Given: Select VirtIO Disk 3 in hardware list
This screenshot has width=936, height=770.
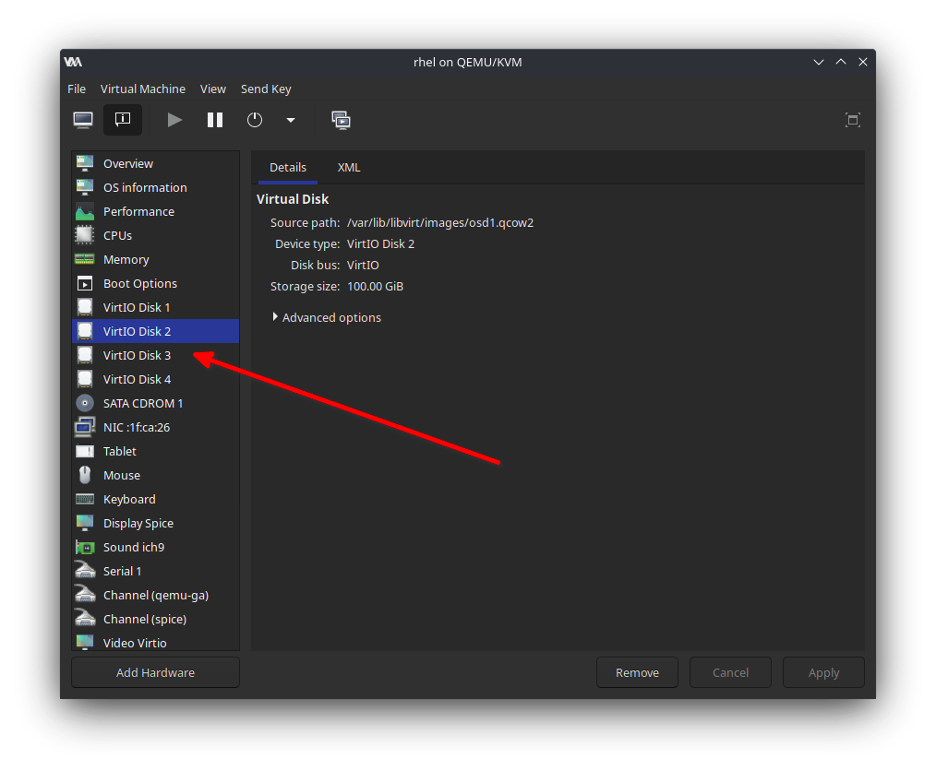Looking at the screenshot, I should pos(137,355).
